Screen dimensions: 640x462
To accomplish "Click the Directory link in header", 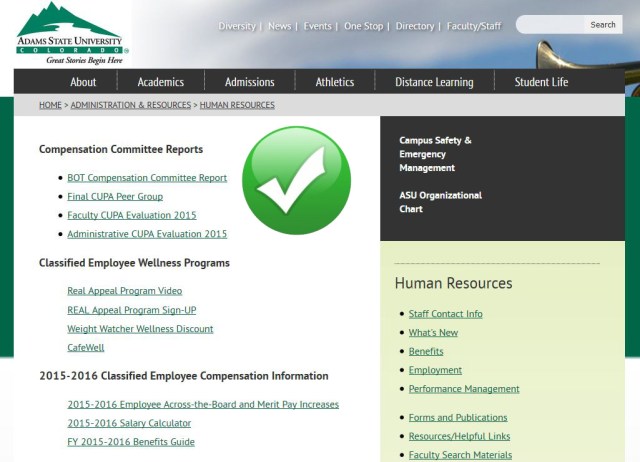I will point(414,26).
